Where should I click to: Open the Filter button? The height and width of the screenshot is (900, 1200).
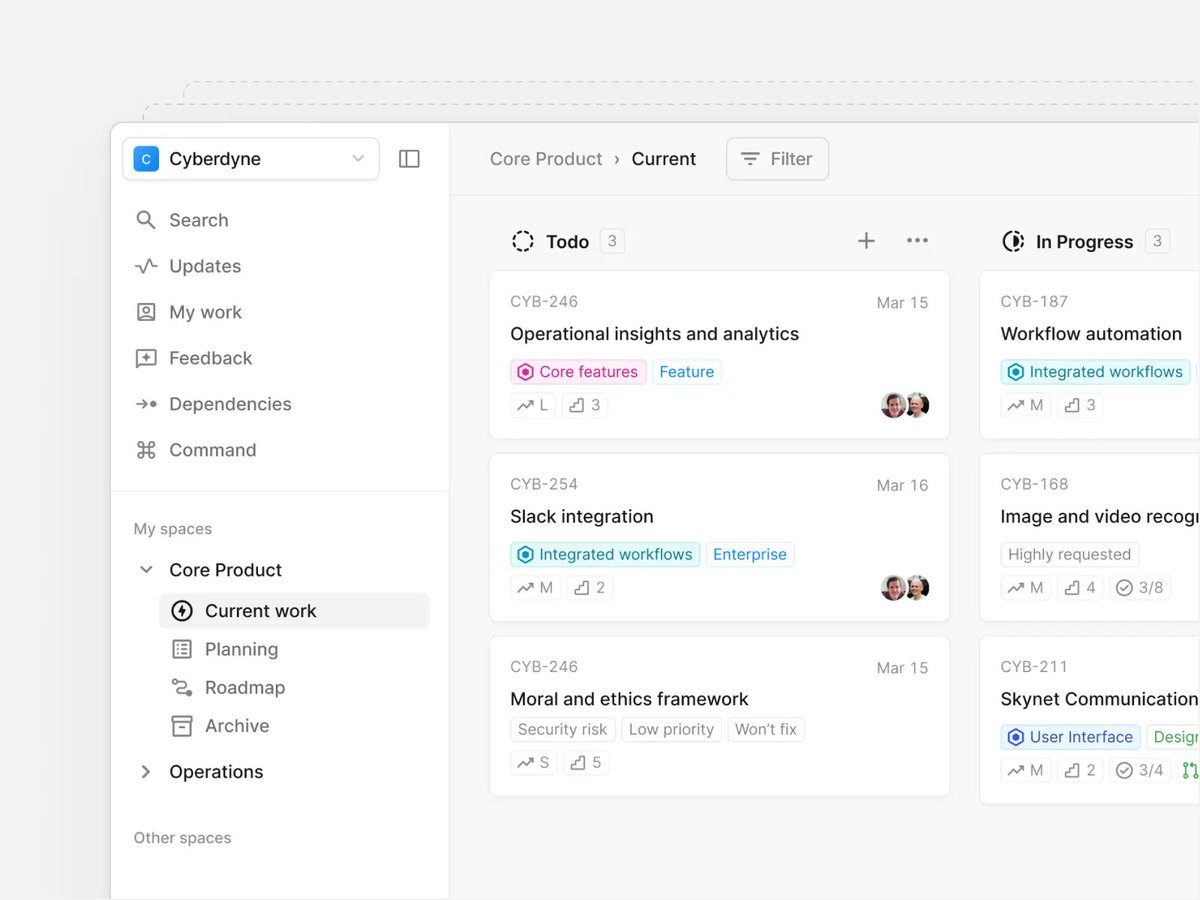point(777,159)
